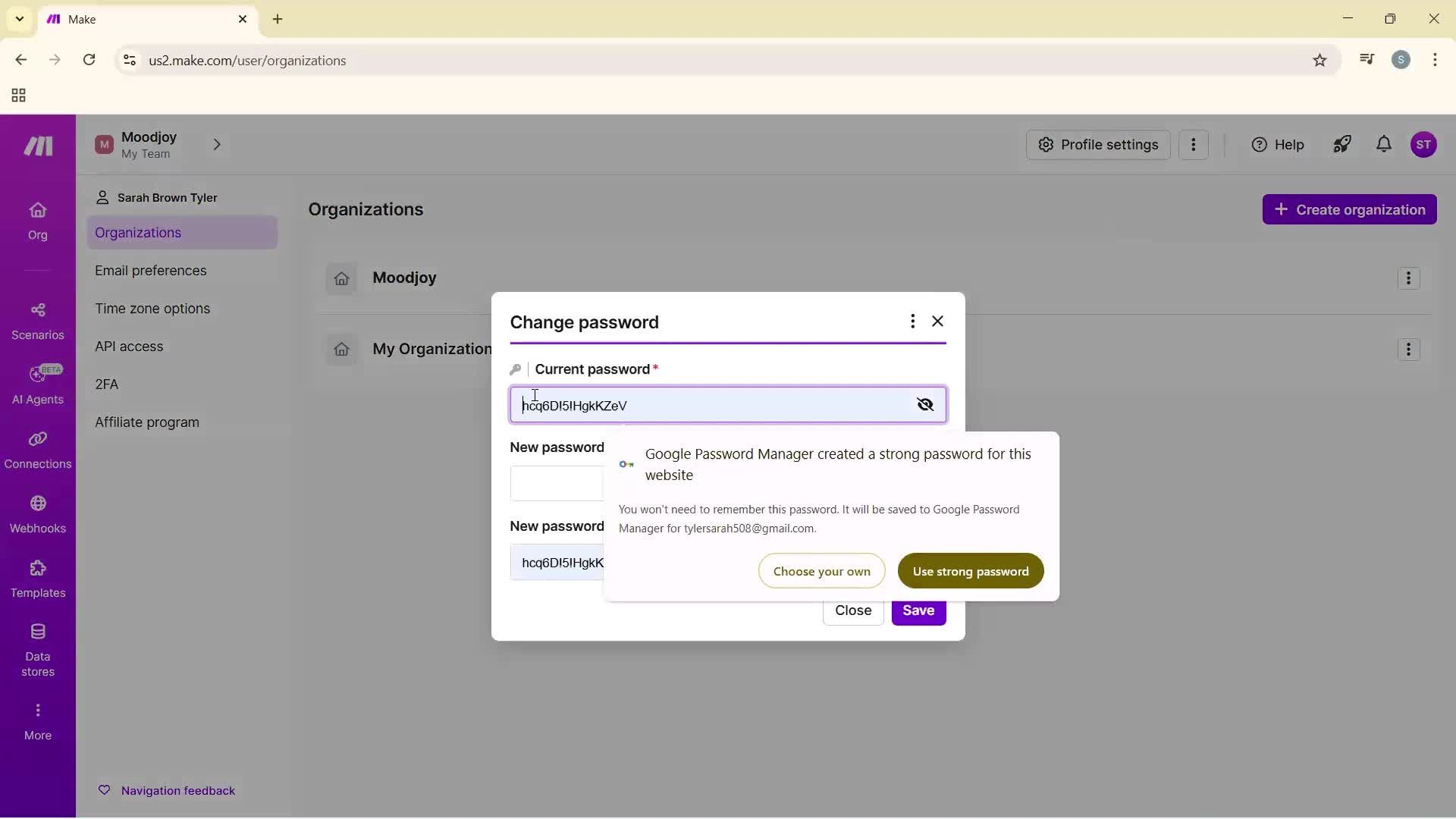The height and width of the screenshot is (819, 1456).
Task: Open the Scenarios section in sidebar
Action: pyautogui.click(x=37, y=318)
